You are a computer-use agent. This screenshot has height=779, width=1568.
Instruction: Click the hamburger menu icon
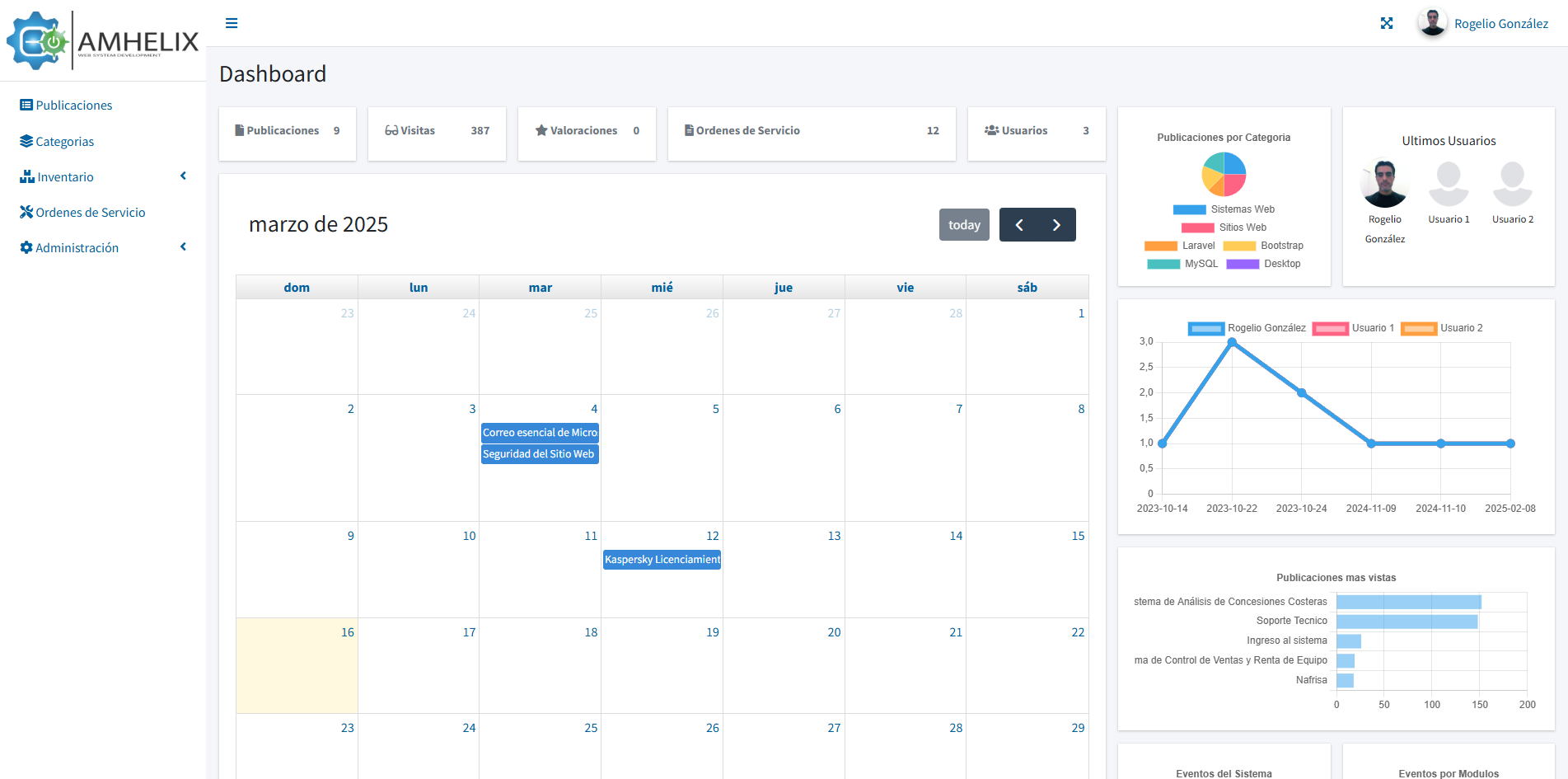(232, 23)
